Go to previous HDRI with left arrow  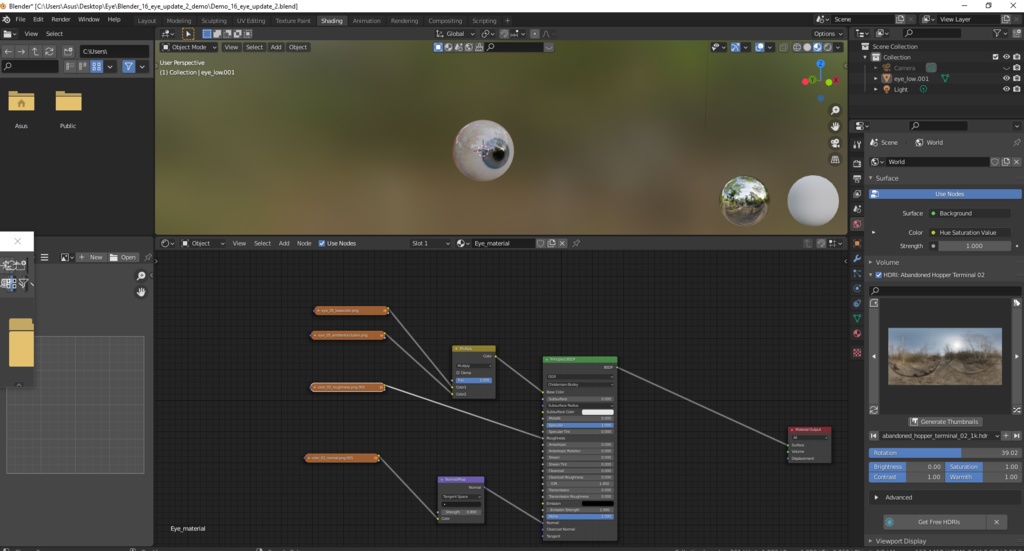pos(874,356)
